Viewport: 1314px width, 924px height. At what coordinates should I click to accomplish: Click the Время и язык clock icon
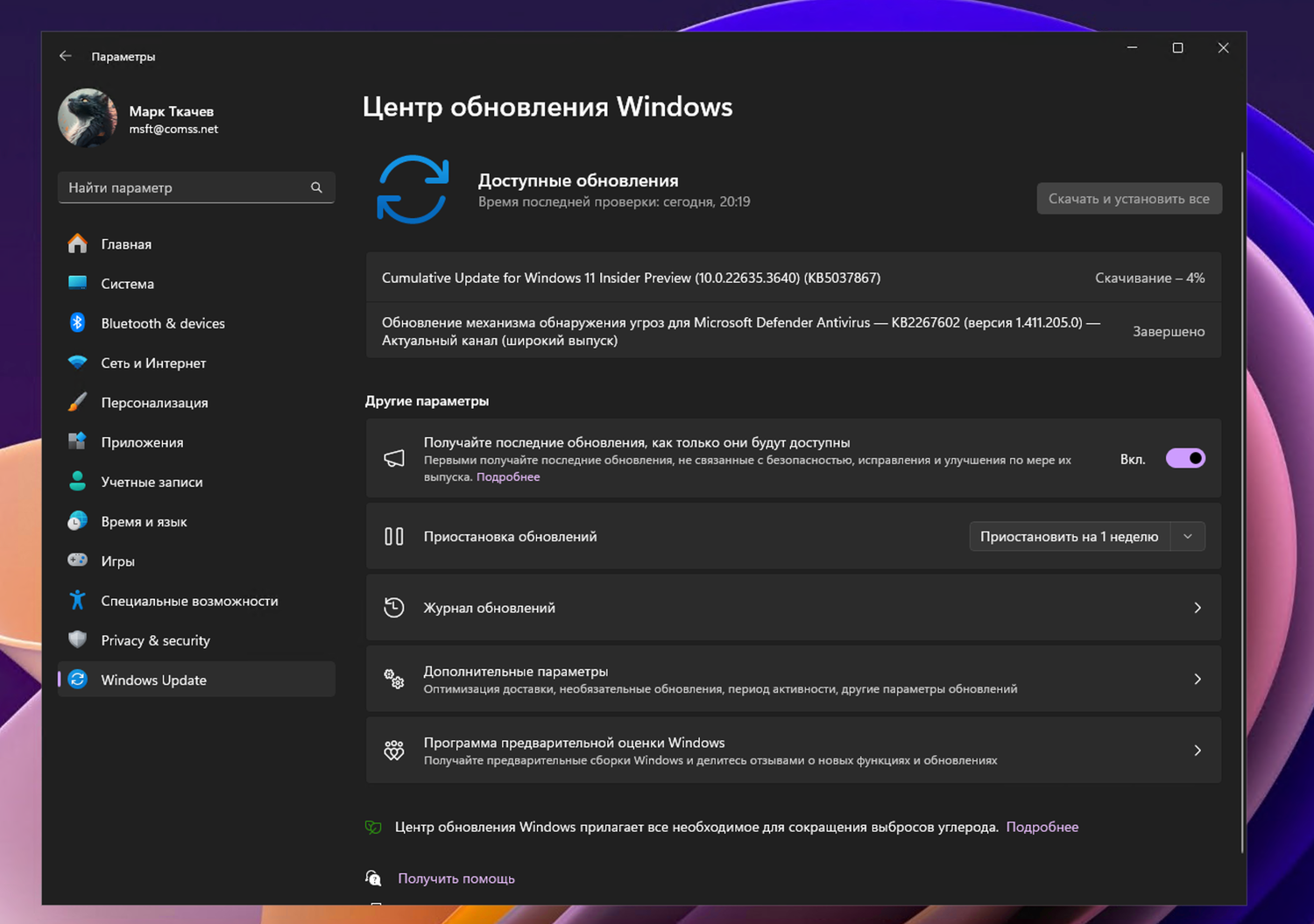click(77, 521)
